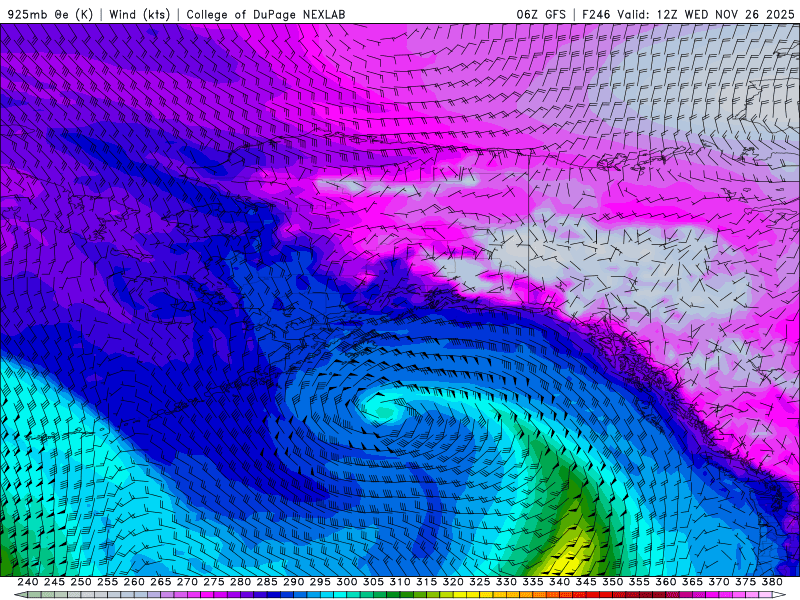Click the 305 legend value
This screenshot has width=800, height=600.
click(373, 582)
